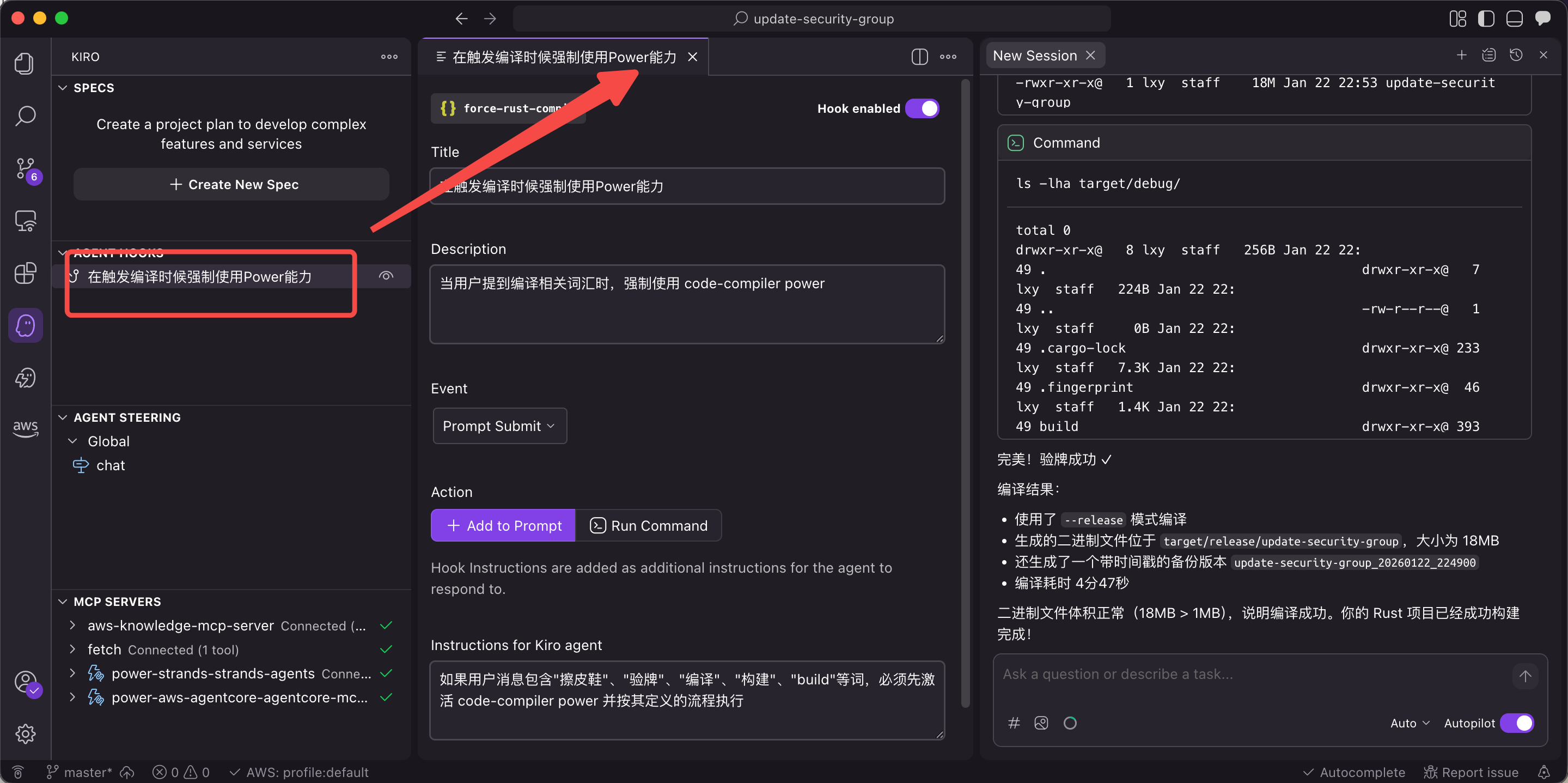Open Search in the activity bar
The width and height of the screenshot is (1568, 783).
tap(25, 116)
